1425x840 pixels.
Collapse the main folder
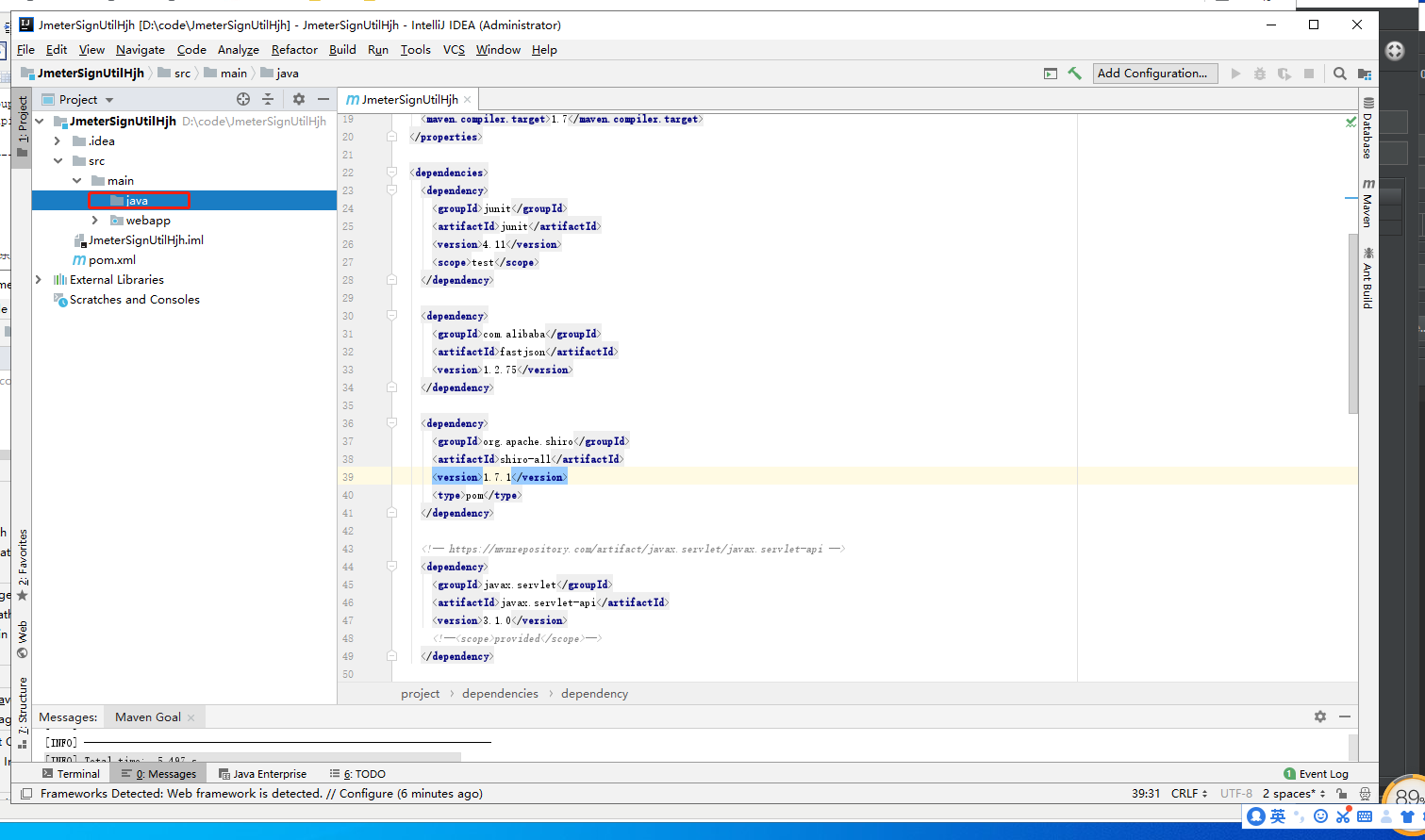(x=77, y=181)
